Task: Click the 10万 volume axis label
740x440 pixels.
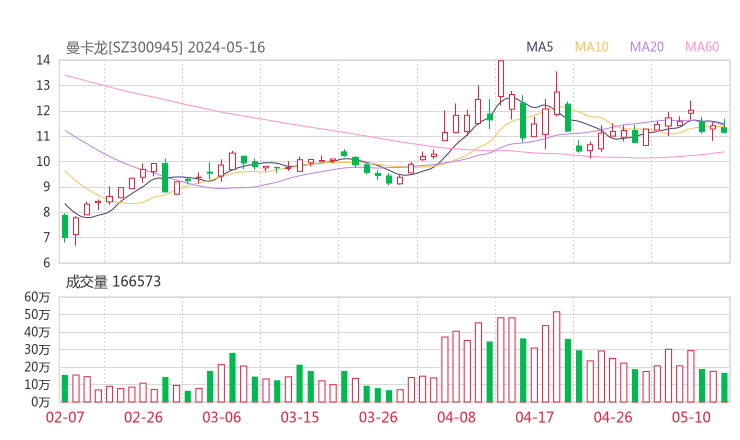Action: click(37, 384)
